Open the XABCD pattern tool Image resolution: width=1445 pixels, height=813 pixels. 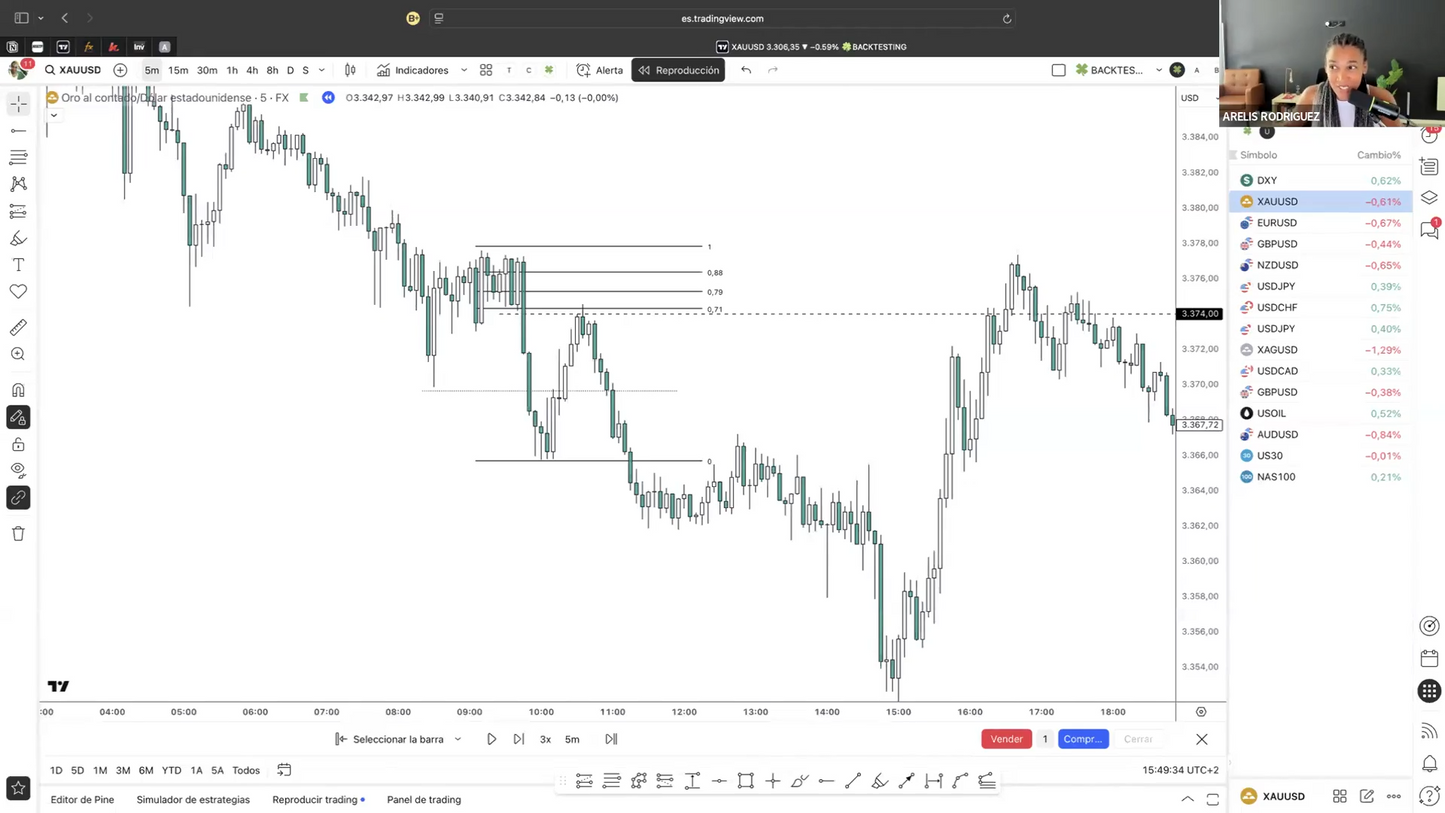point(18,183)
